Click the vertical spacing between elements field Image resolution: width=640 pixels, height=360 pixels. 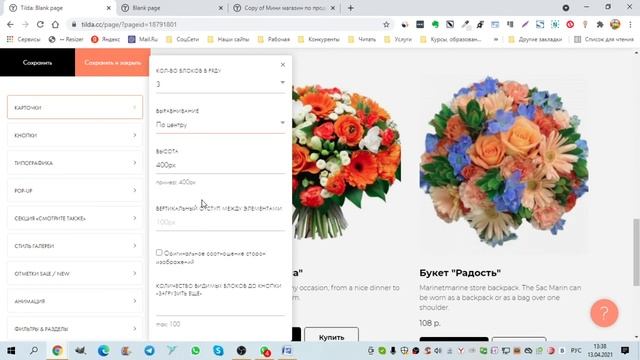[x=220, y=222]
